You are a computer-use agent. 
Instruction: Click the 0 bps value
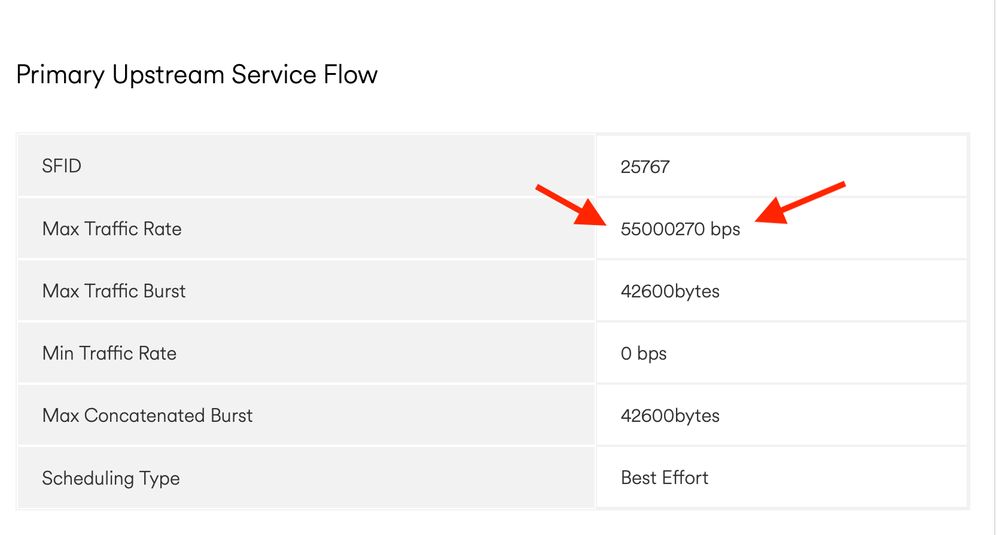(x=643, y=353)
